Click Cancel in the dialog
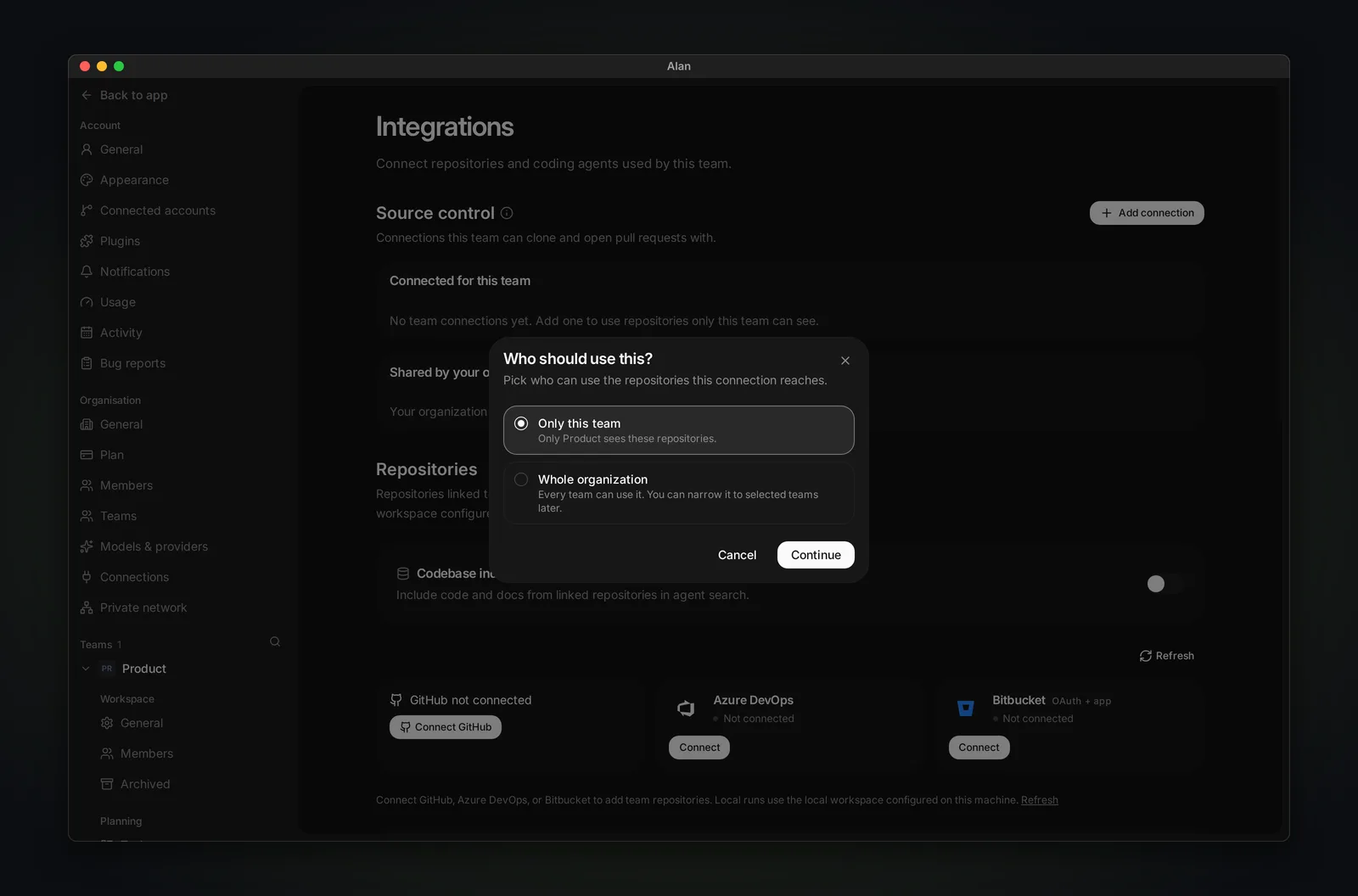The height and width of the screenshot is (896, 1358). tap(737, 555)
